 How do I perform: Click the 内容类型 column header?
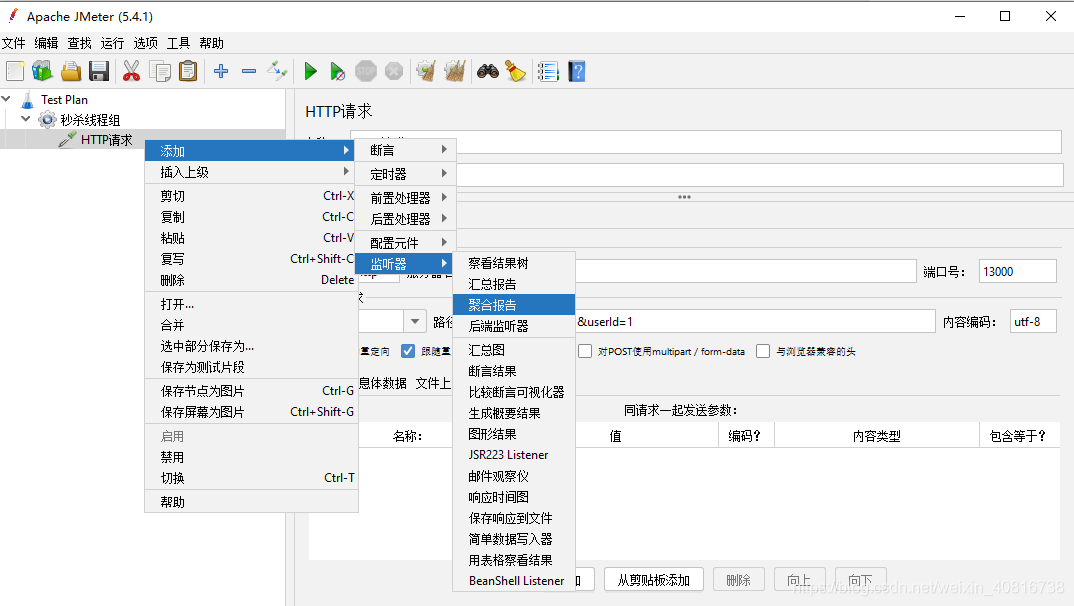coord(877,435)
